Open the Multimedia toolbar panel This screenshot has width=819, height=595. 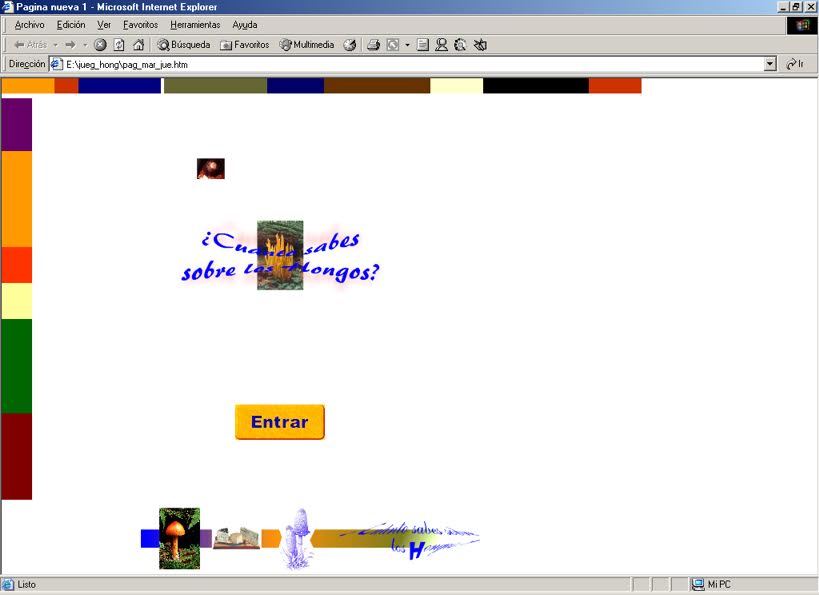coord(307,45)
